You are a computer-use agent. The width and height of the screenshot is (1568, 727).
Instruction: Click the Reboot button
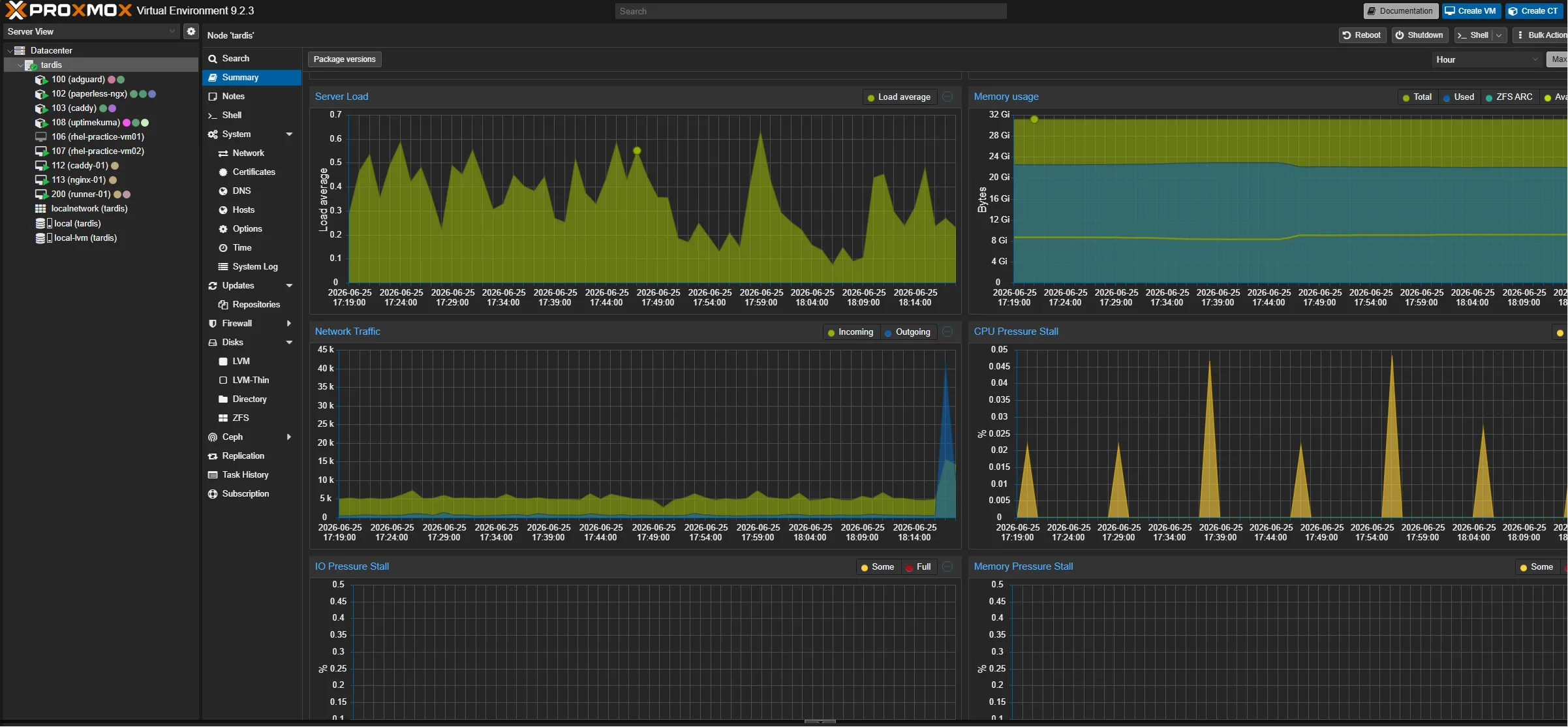pos(1362,35)
